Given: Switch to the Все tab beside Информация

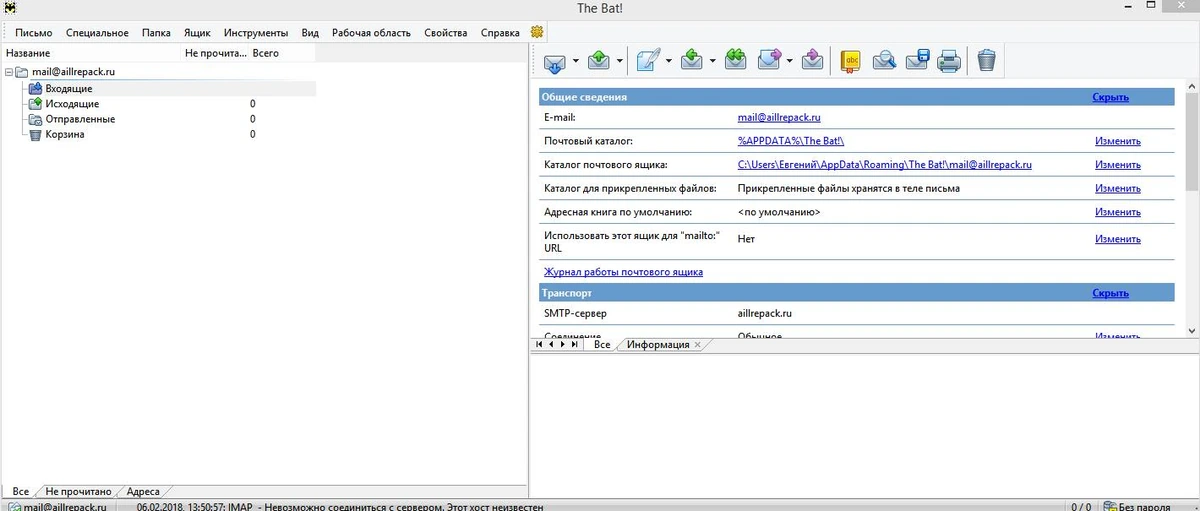Looking at the screenshot, I should [601, 344].
